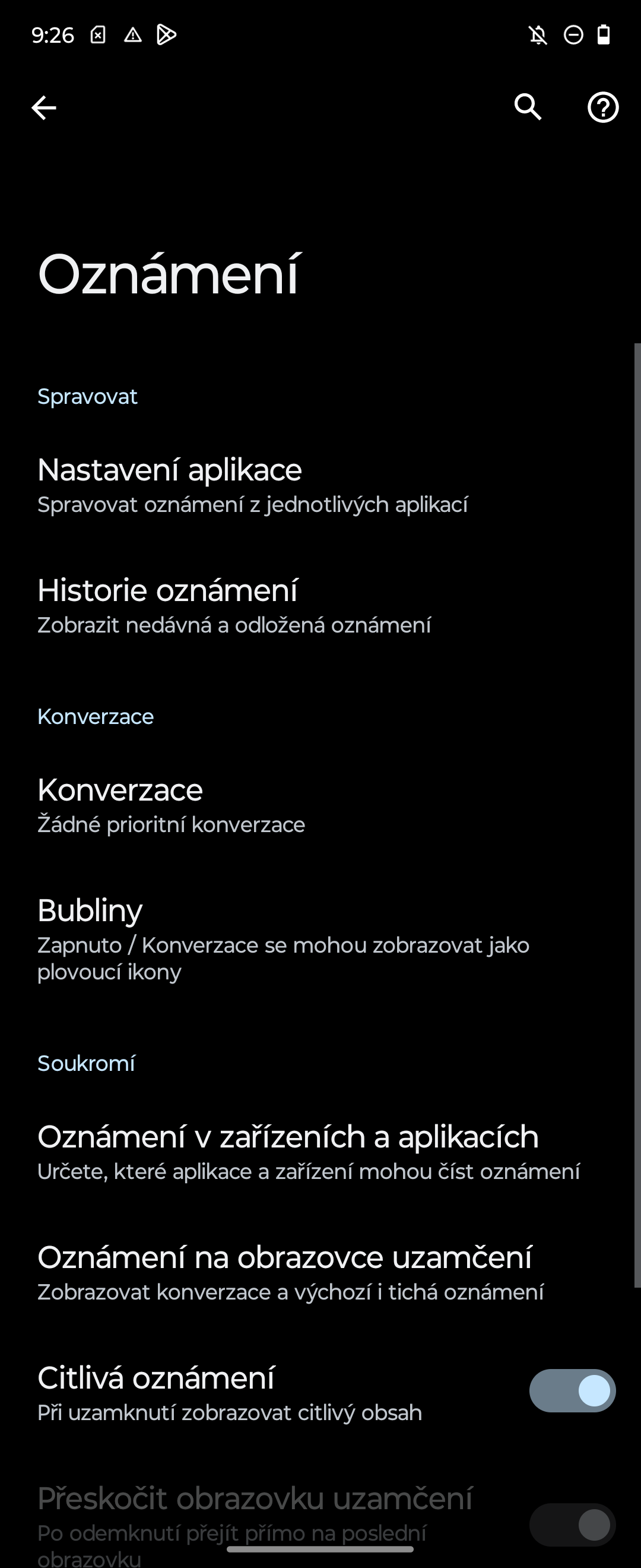Open the help question mark icon
Screen dimensions: 641x1568
pos(602,108)
